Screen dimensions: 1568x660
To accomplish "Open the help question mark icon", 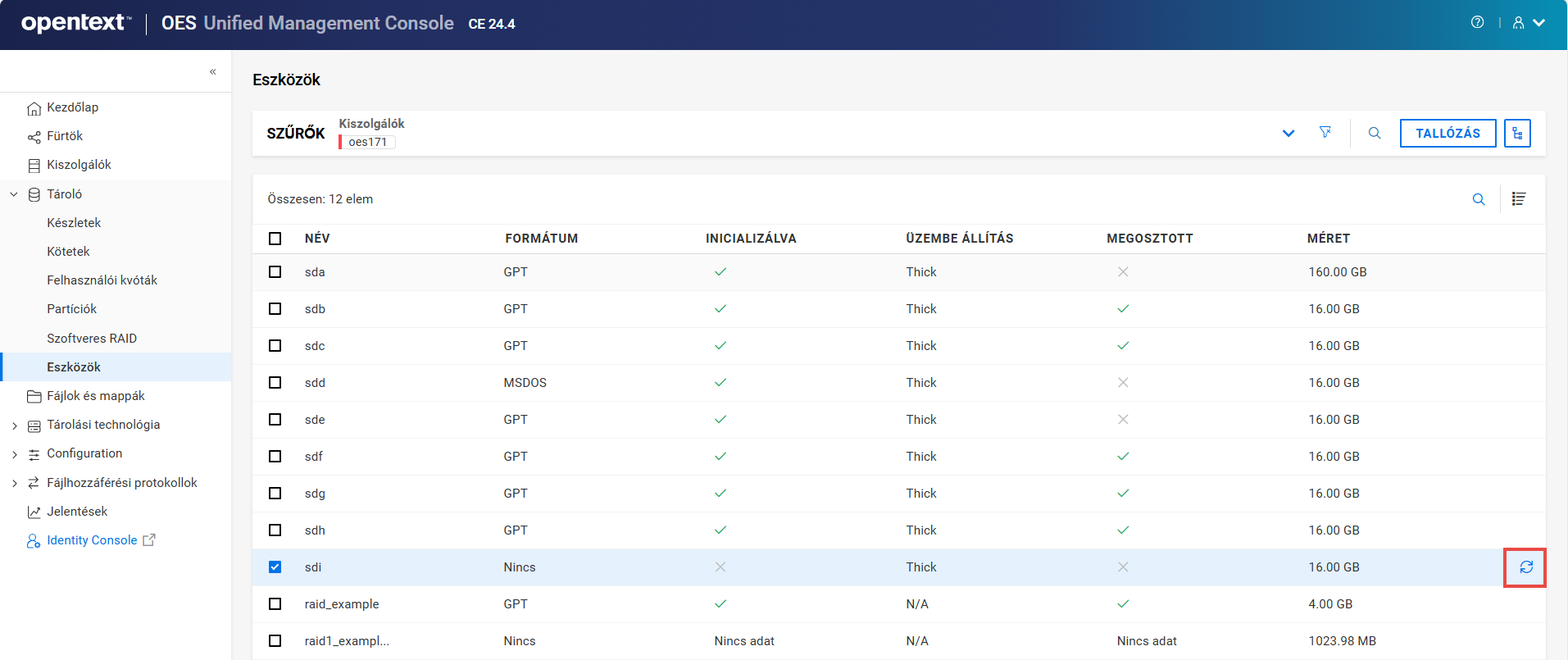I will 1477,23.
